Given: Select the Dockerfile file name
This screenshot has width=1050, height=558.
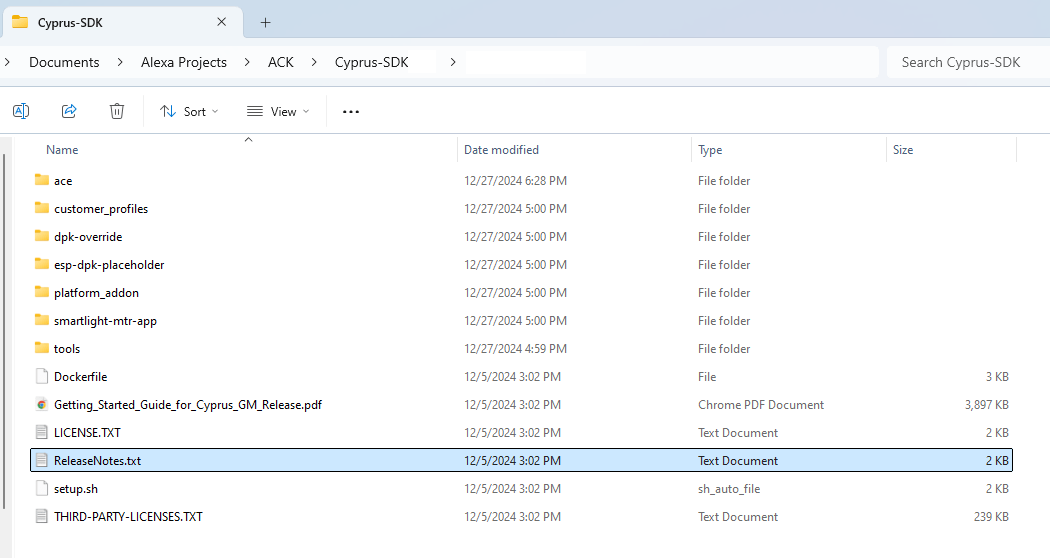Looking at the screenshot, I should tap(80, 376).
